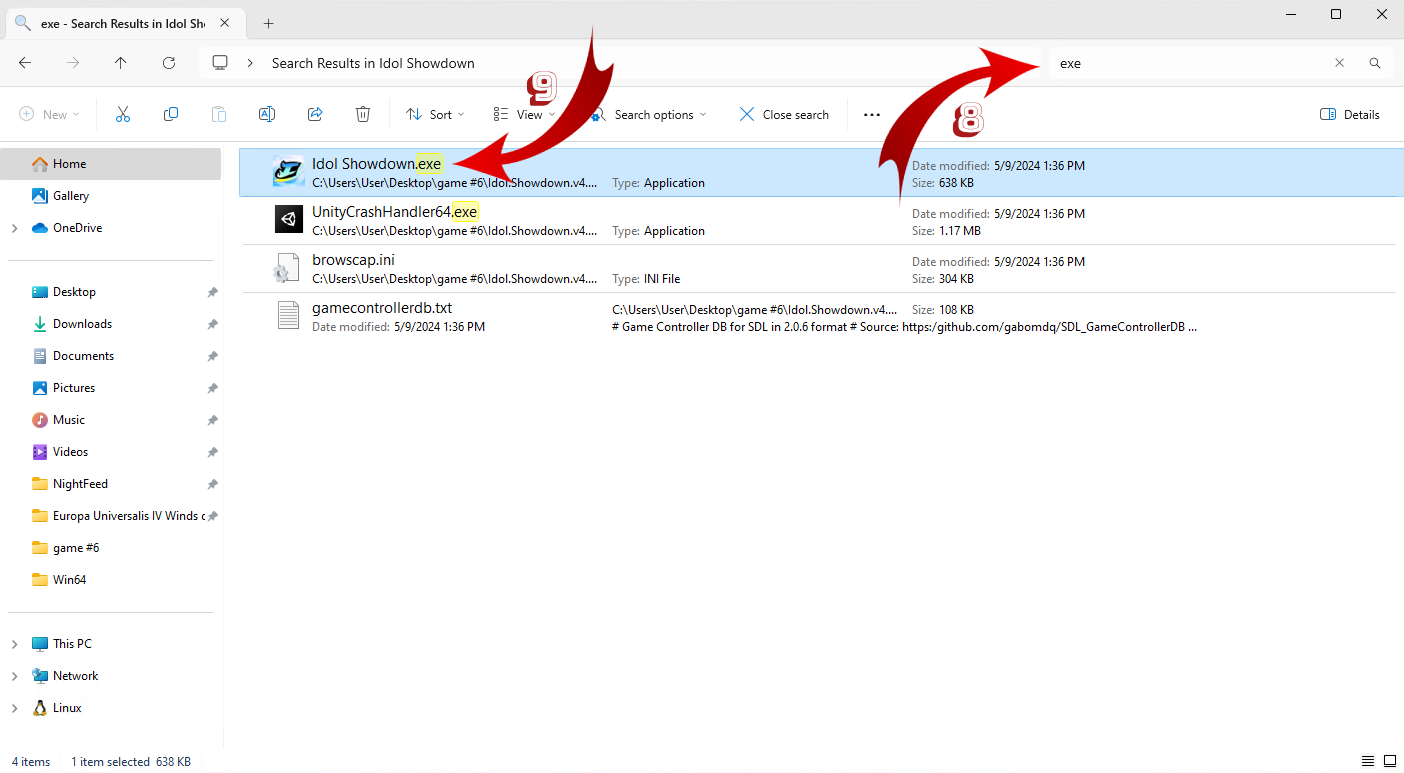Open the more options ellipsis menu
The image size is (1404, 773).
pos(872,115)
